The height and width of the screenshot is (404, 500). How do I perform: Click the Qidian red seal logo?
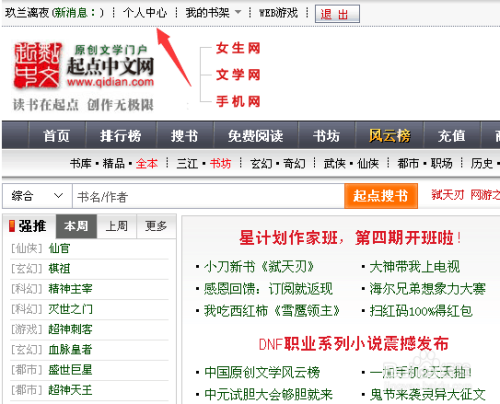[37, 65]
